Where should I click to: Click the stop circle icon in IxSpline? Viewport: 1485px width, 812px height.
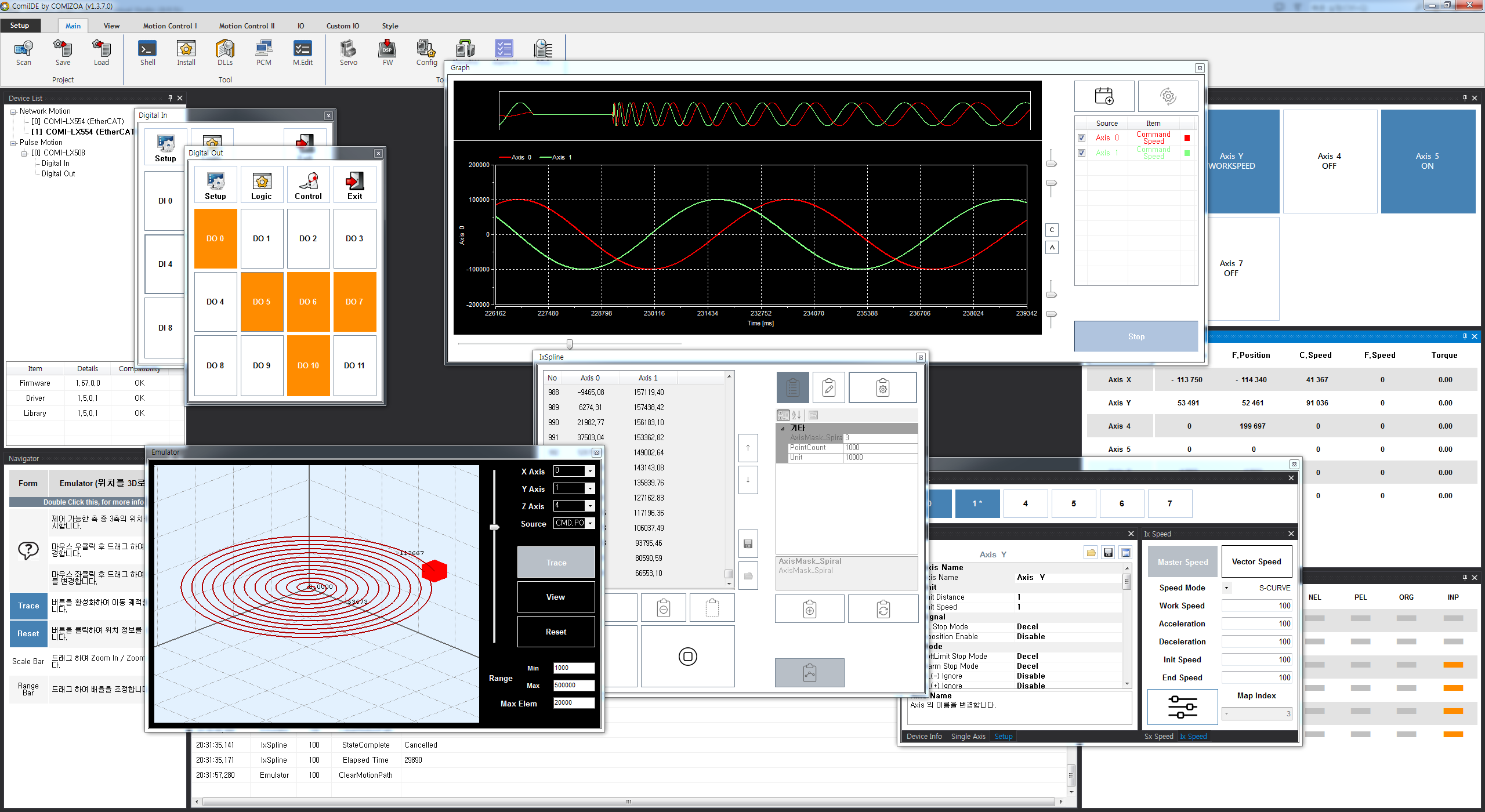(x=687, y=657)
